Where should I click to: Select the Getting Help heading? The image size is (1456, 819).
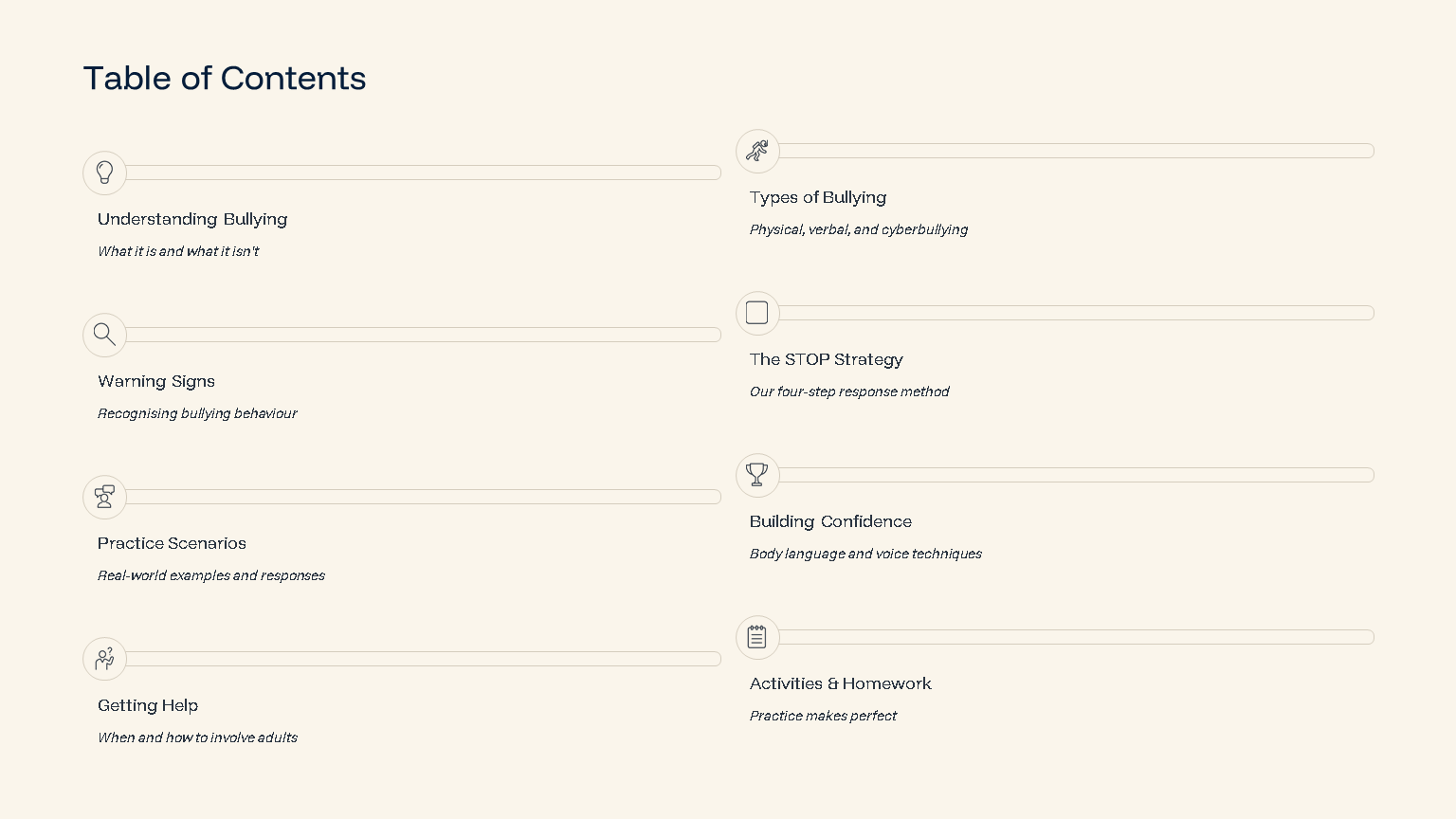coord(148,705)
